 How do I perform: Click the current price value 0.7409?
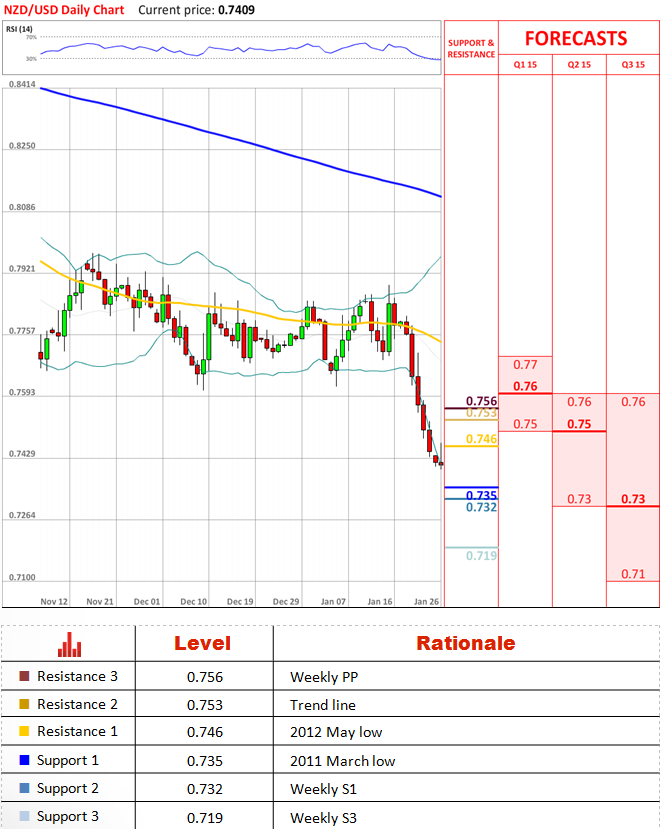(x=237, y=10)
